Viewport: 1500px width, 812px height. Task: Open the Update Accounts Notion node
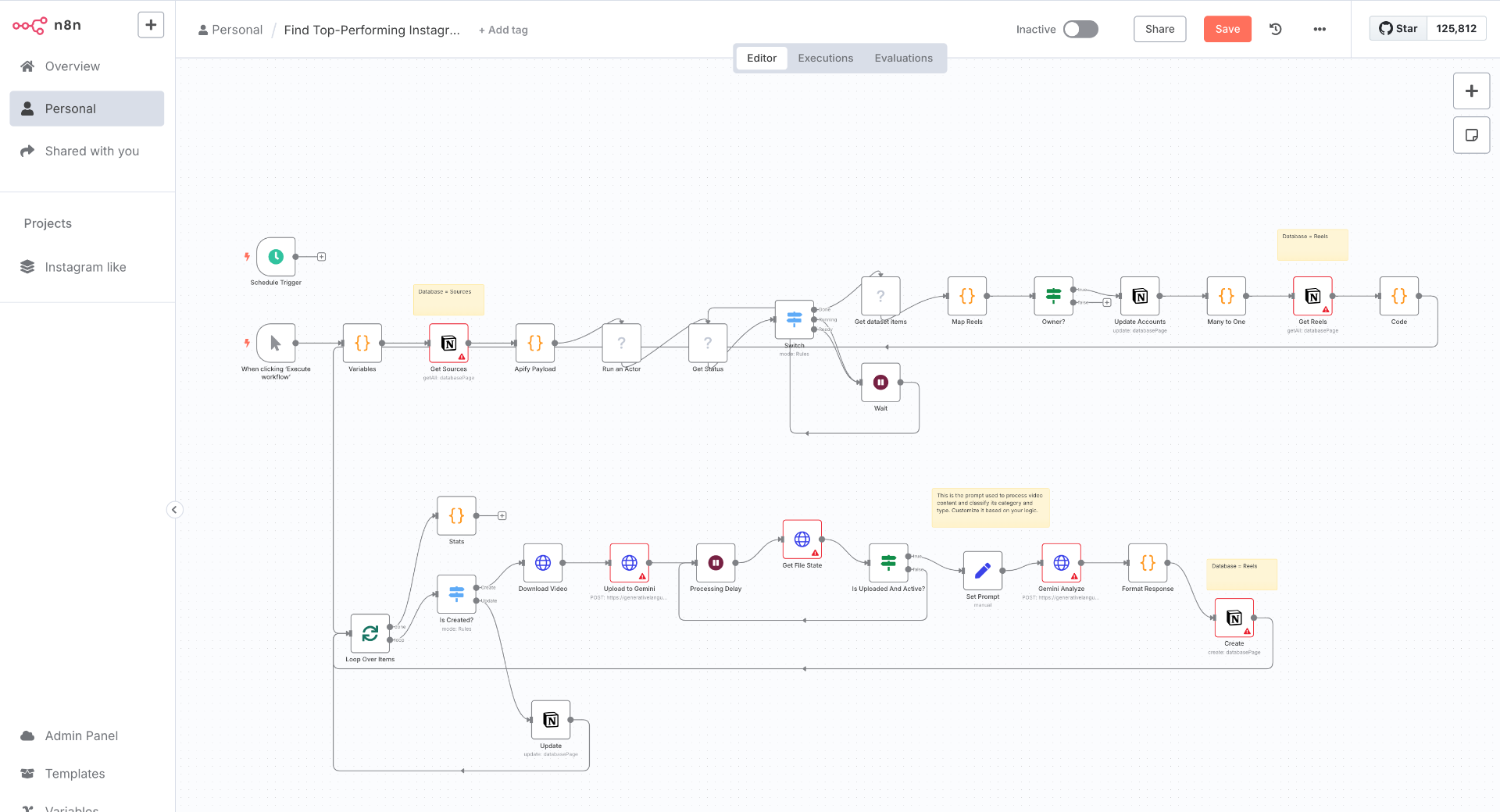pyautogui.click(x=1140, y=296)
